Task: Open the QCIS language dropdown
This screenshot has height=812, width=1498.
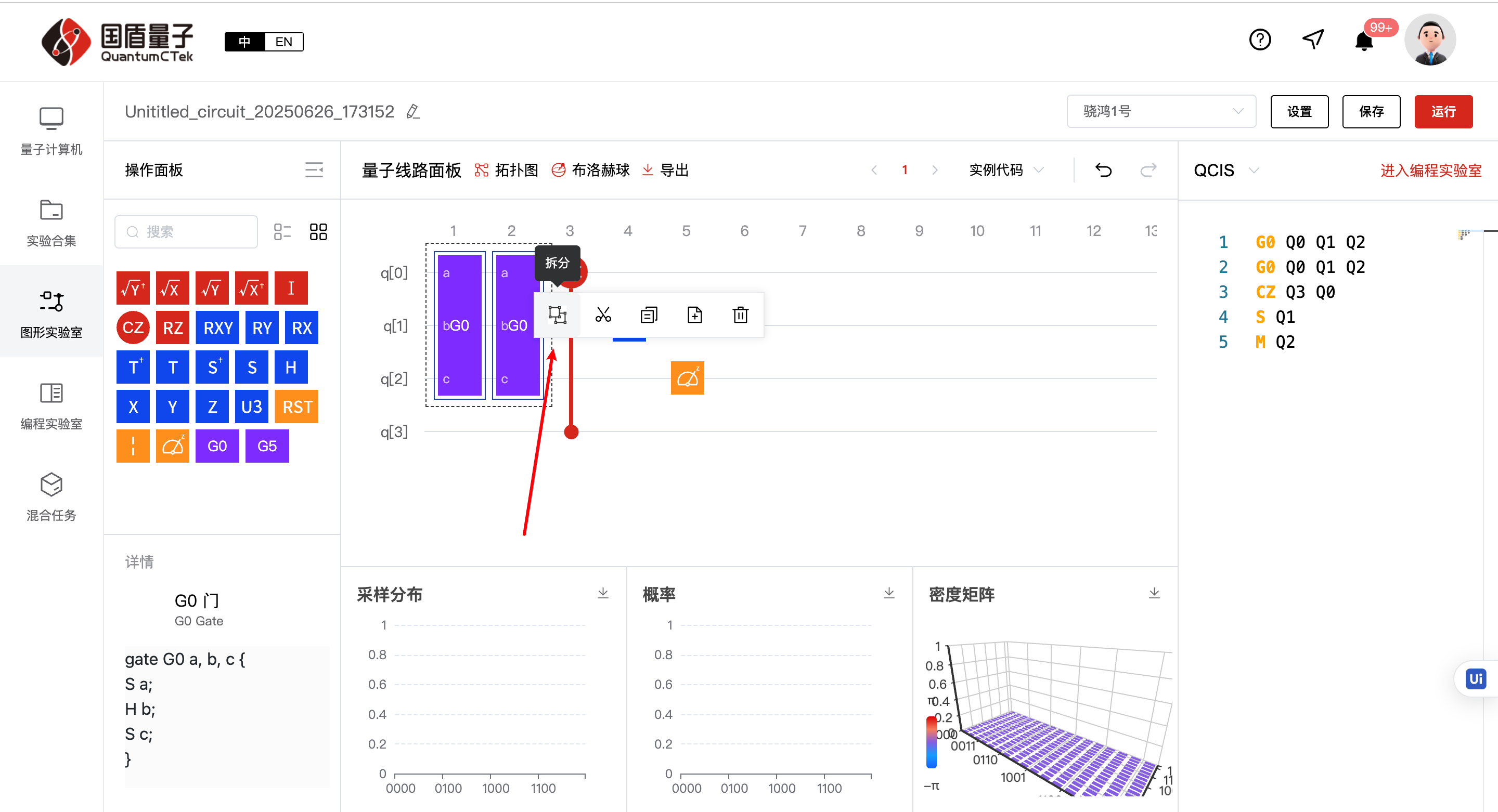Action: pyautogui.click(x=1226, y=171)
